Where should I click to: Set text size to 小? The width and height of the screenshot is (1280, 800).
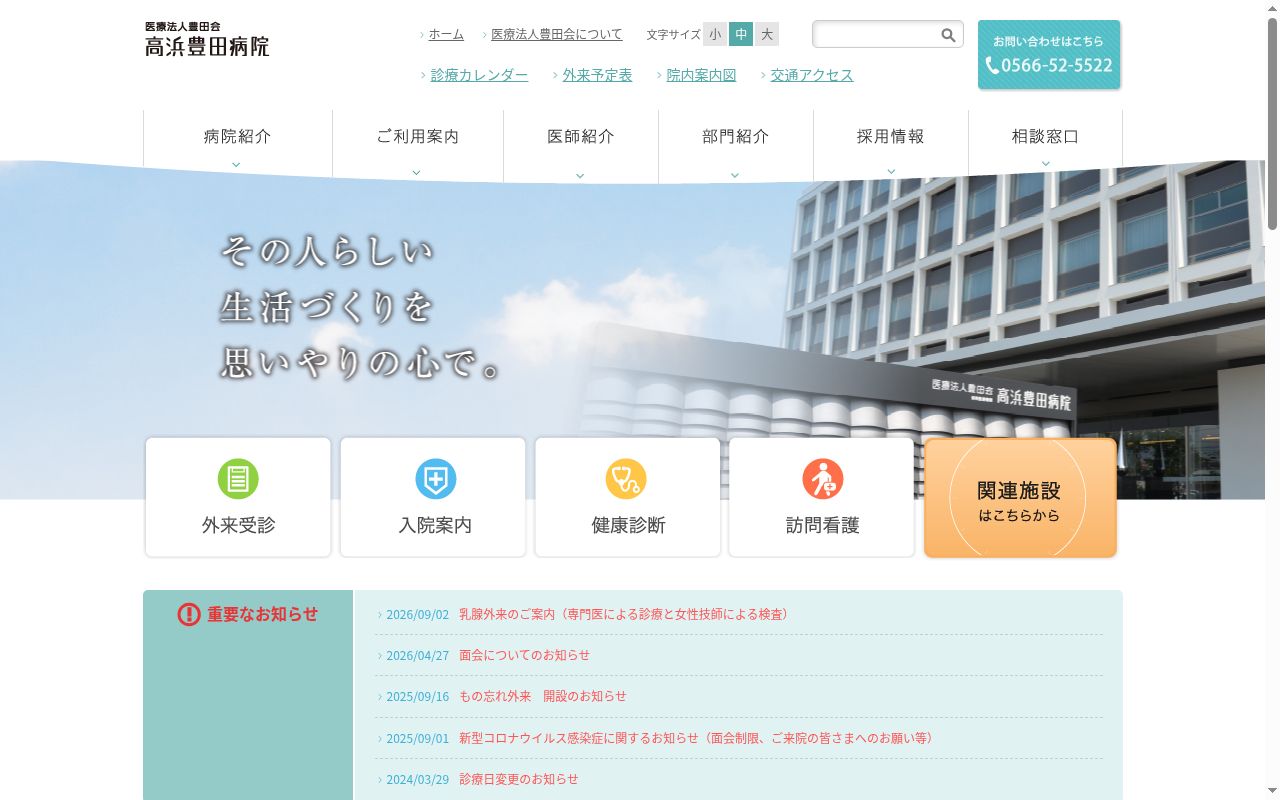click(715, 34)
